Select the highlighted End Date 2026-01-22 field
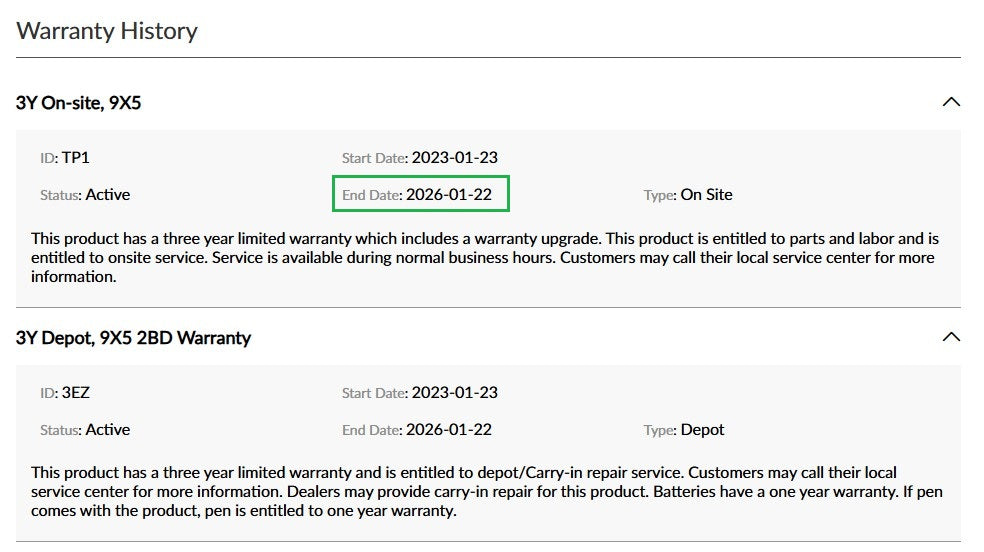 coord(421,195)
